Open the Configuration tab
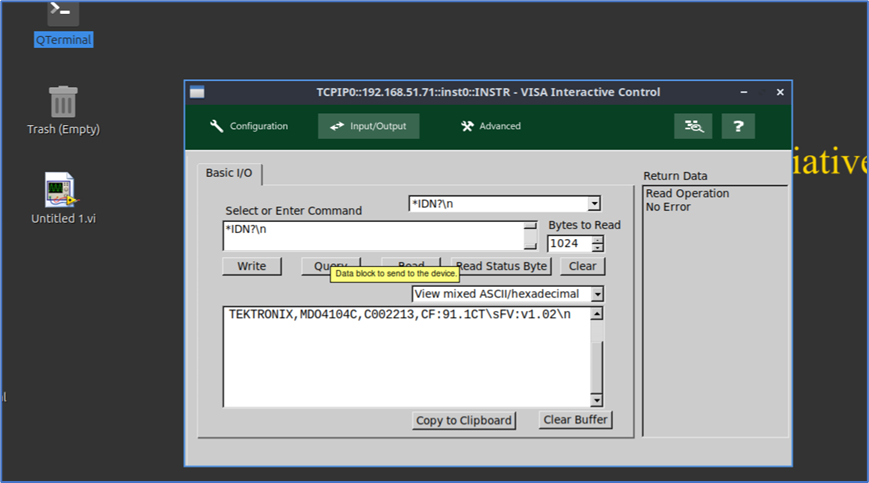This screenshot has height=483, width=869. point(249,126)
